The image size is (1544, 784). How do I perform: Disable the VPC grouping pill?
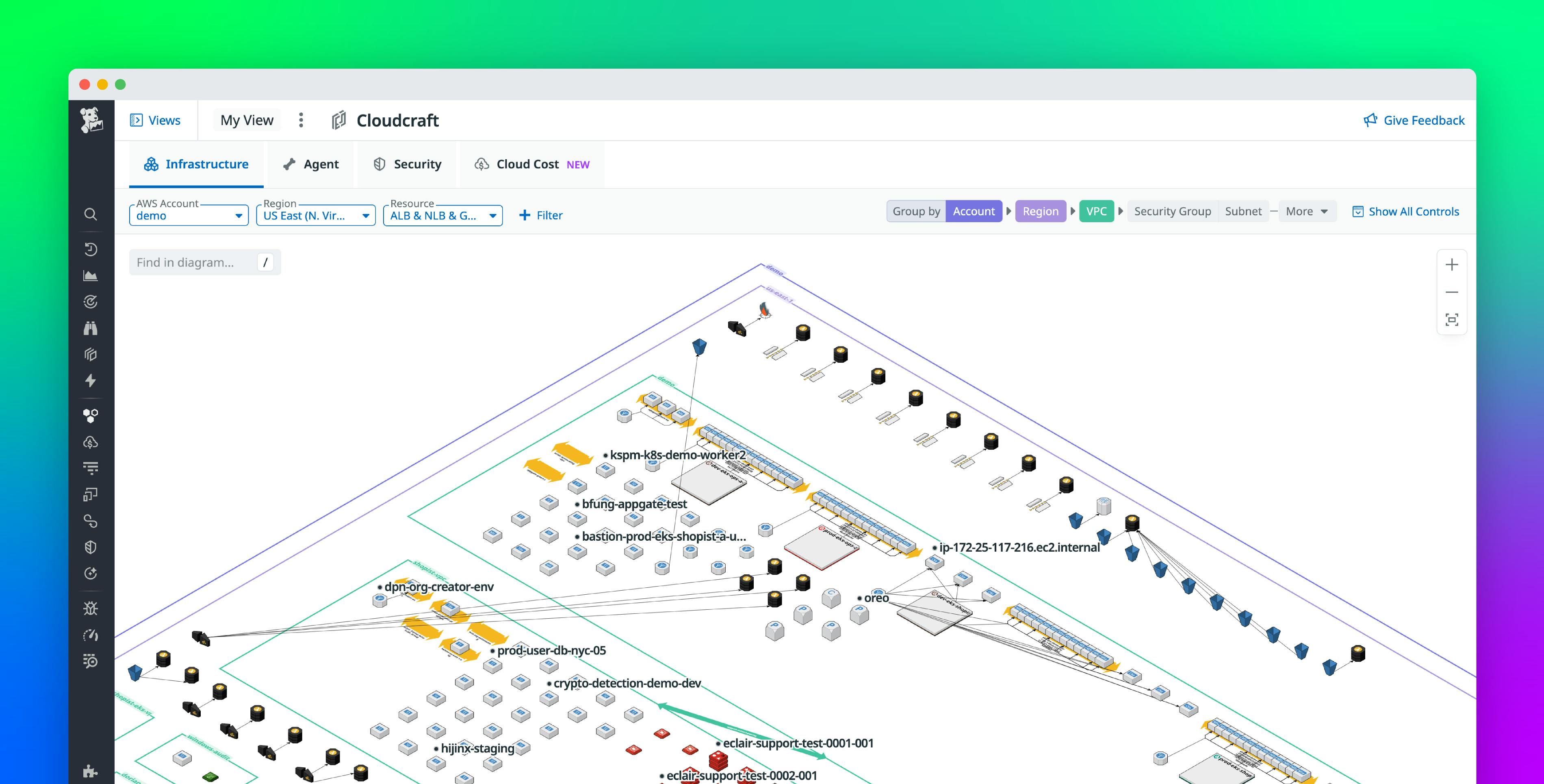coord(1096,211)
